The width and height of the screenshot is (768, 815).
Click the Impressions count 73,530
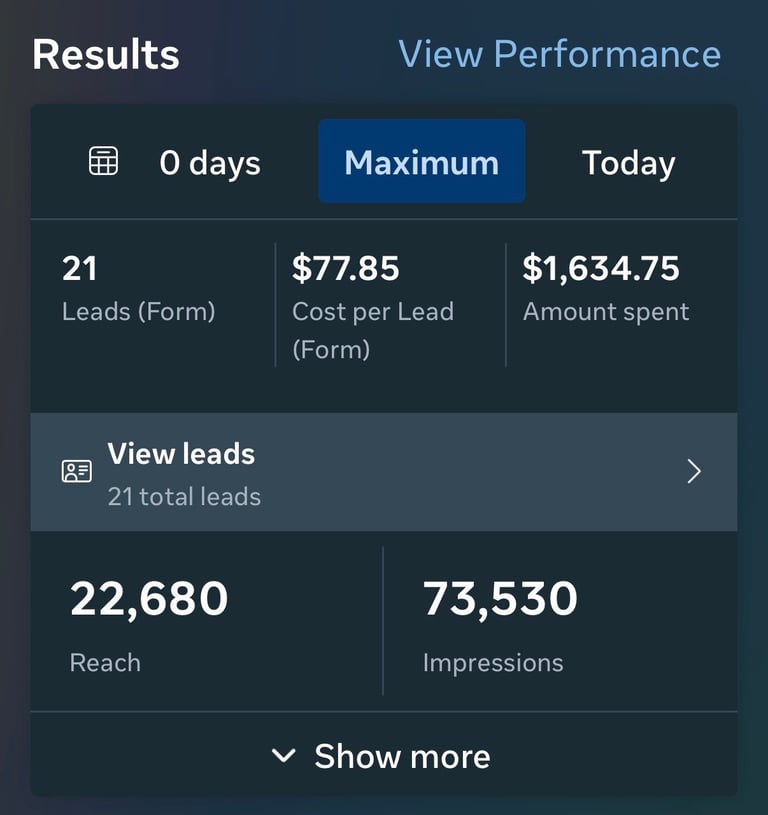[x=500, y=598]
